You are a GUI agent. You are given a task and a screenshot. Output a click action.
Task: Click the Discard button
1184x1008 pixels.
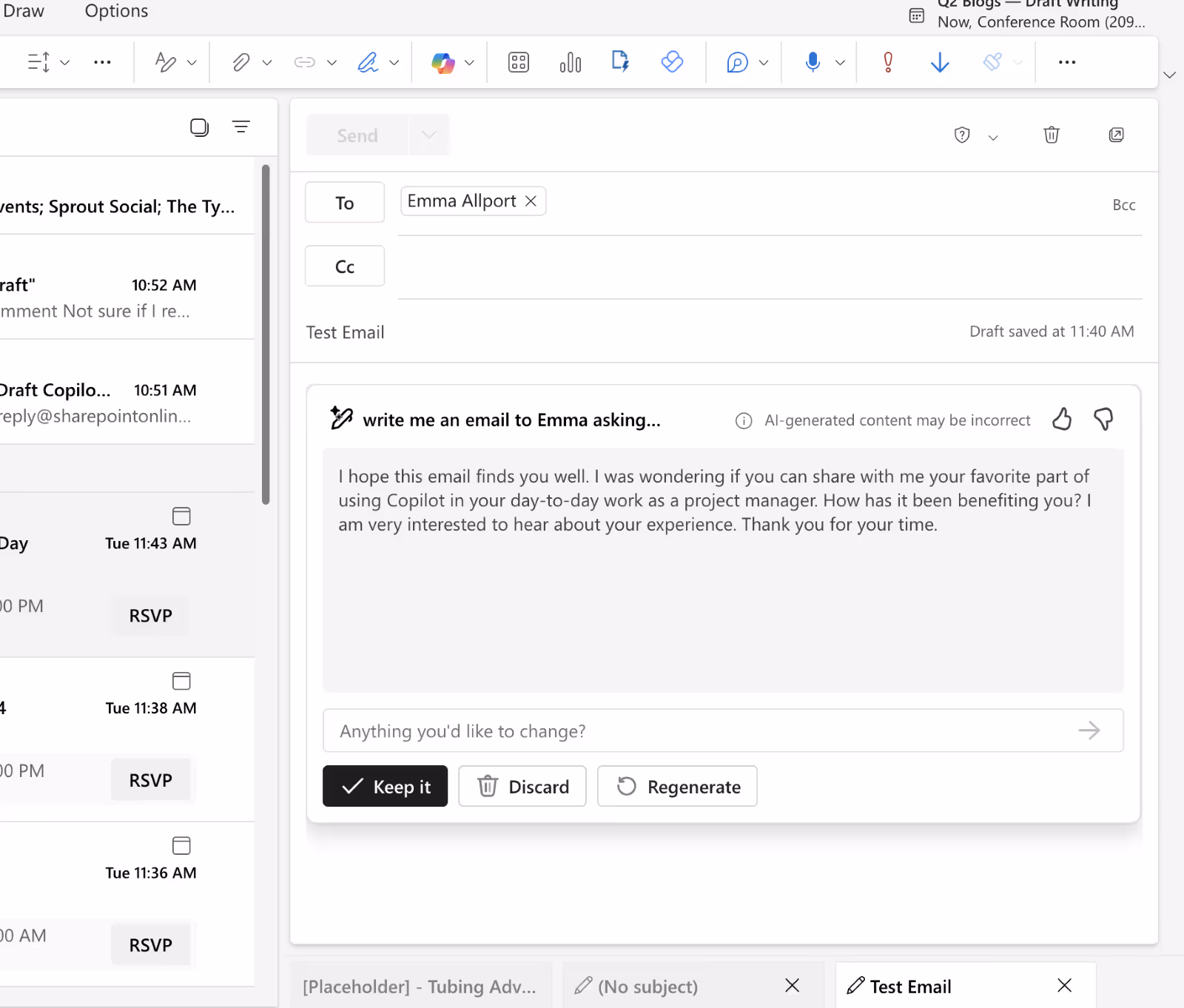tap(522, 786)
